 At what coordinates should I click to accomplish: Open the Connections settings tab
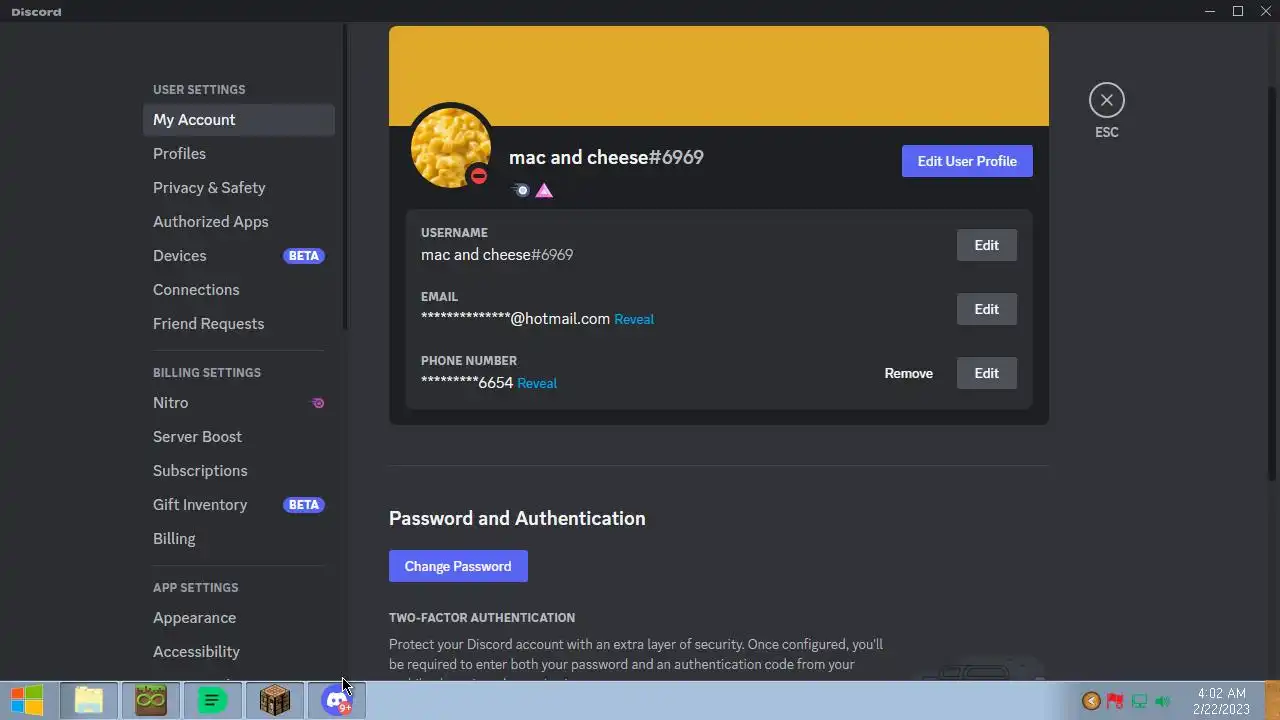coord(239,289)
